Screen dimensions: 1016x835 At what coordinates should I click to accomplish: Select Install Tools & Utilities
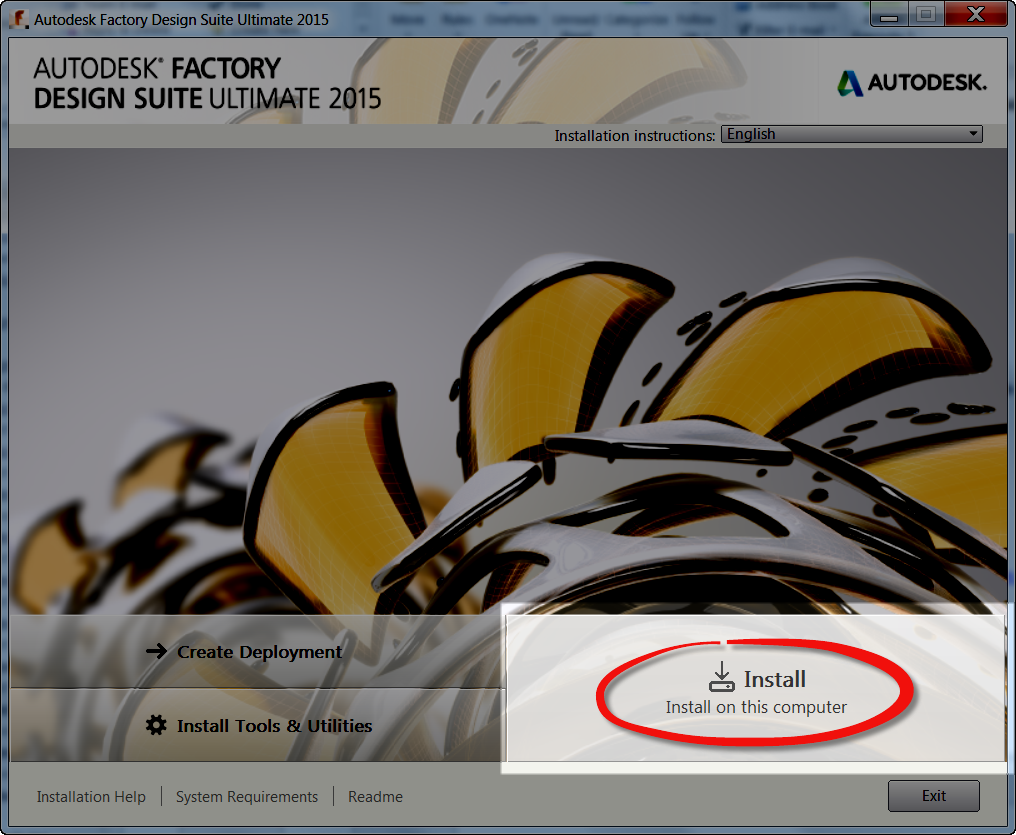coord(258,725)
